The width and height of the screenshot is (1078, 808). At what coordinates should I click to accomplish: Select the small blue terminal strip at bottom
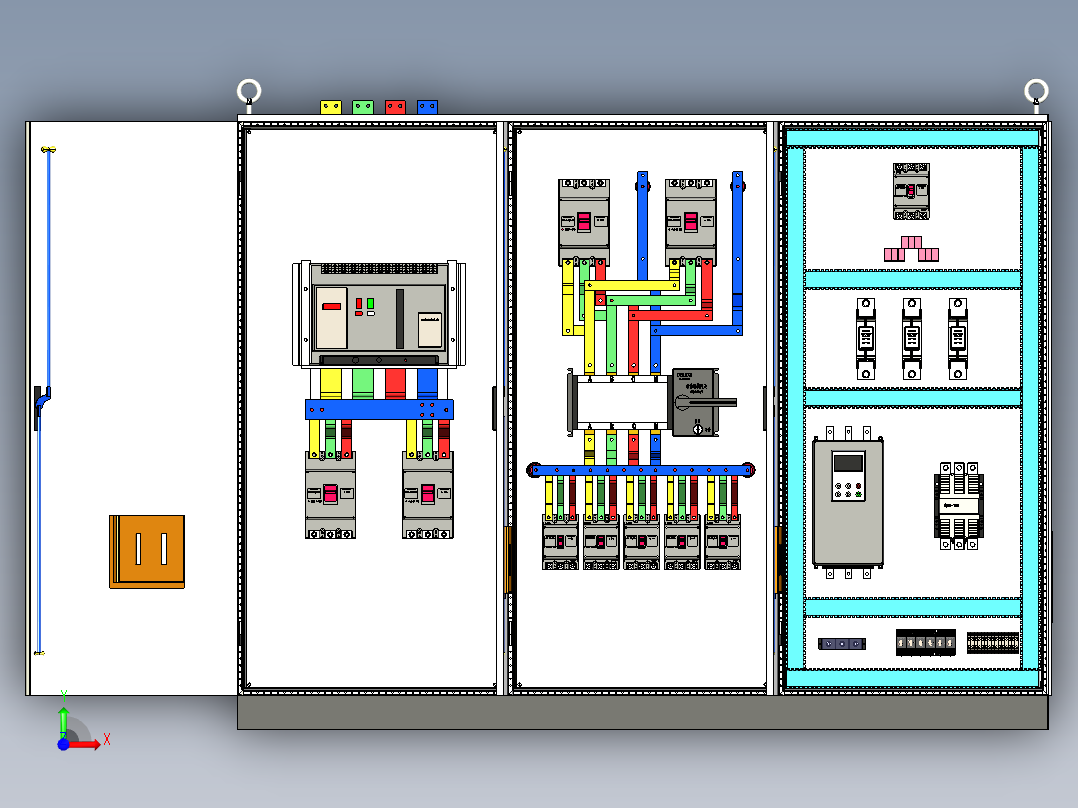click(842, 644)
